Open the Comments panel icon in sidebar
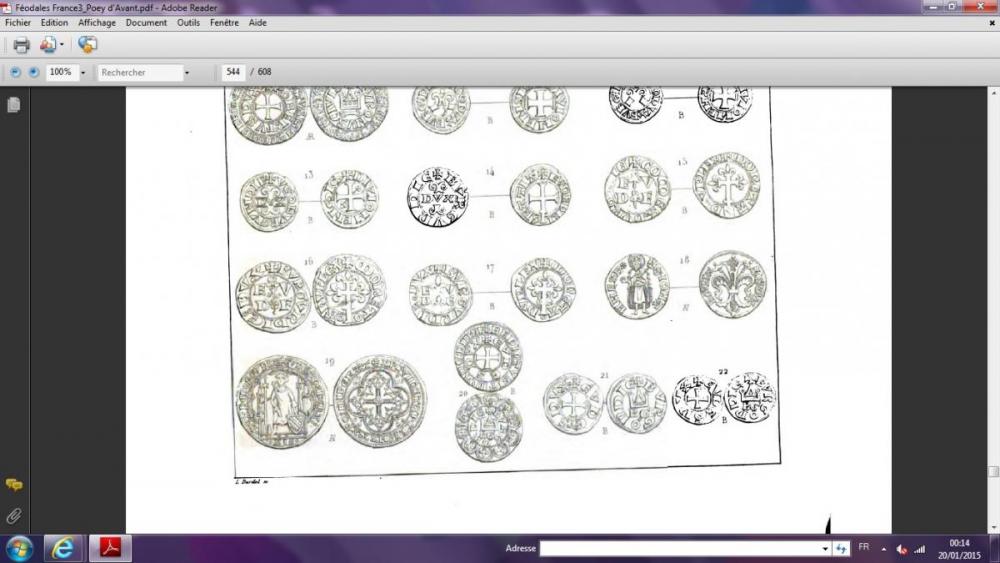Viewport: 1000px width, 563px height. click(x=13, y=485)
